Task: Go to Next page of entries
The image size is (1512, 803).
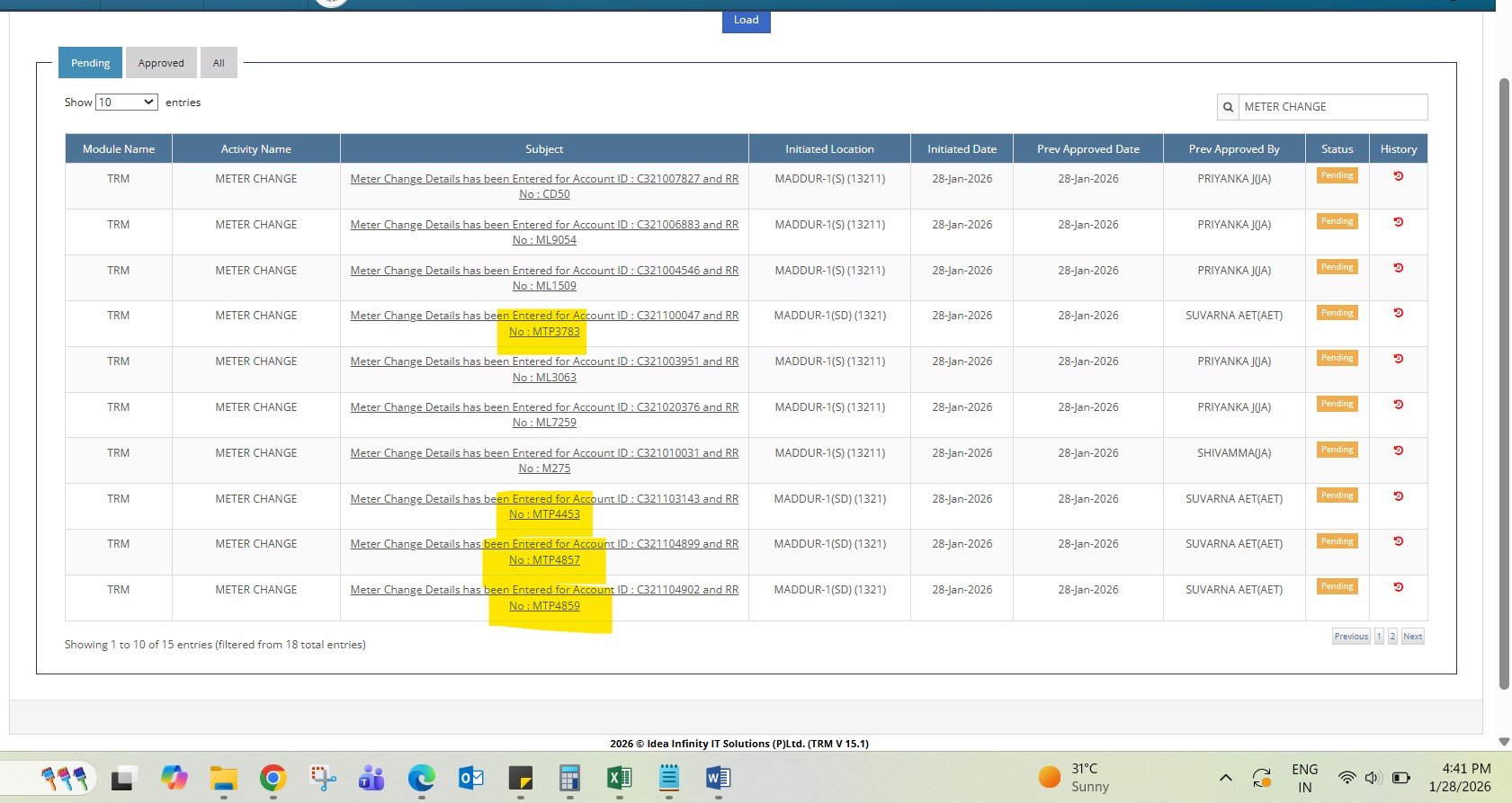Action: [x=1412, y=637]
